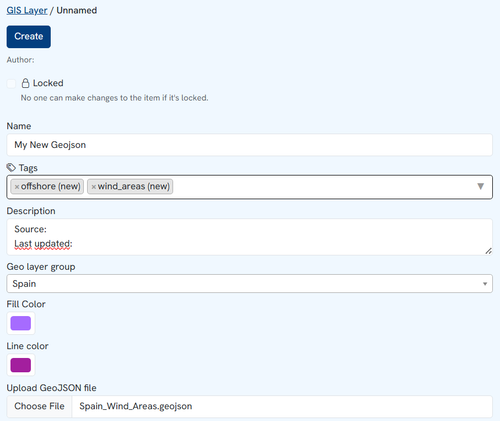Remove the wind_areas (new) tag
This screenshot has width=500, height=421.
(94, 187)
